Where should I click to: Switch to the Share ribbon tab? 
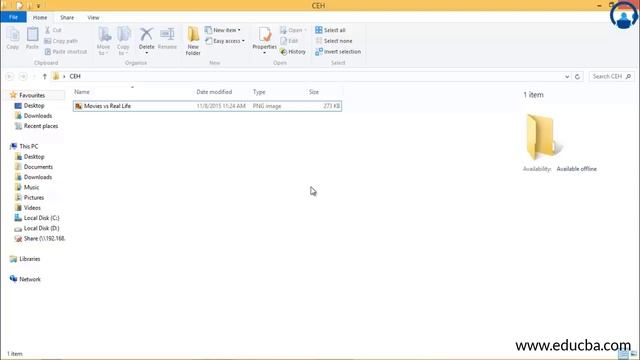67,18
